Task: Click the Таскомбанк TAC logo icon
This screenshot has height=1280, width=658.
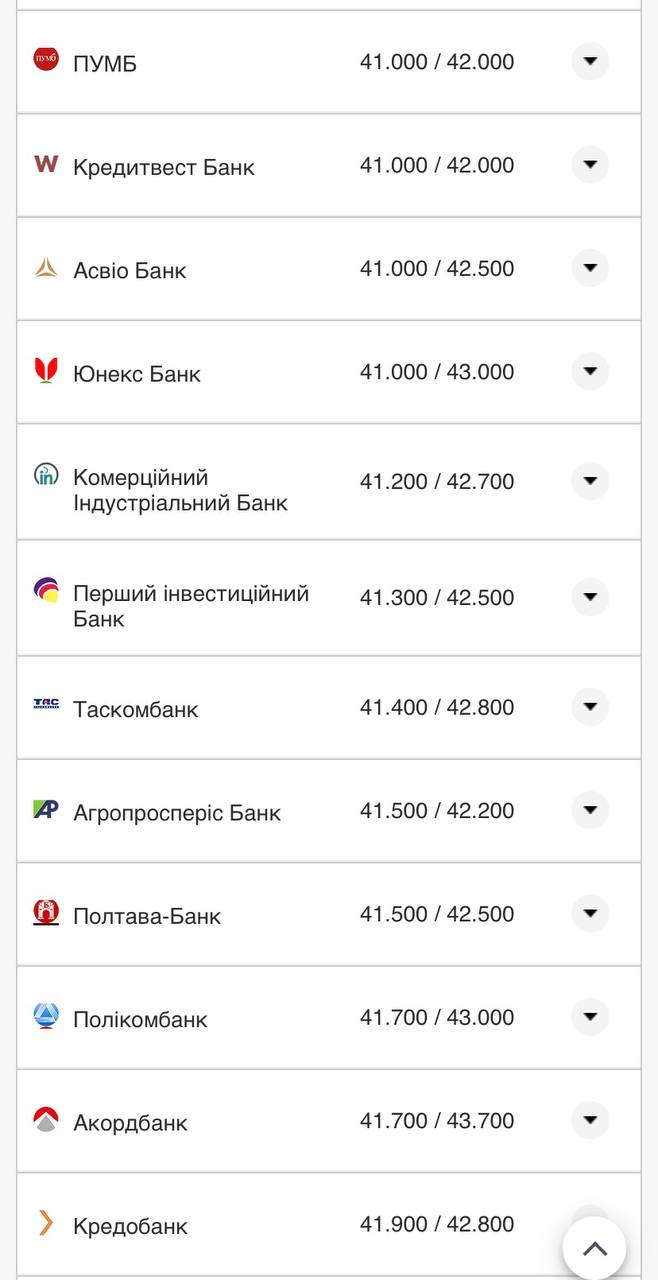Action: [46, 704]
